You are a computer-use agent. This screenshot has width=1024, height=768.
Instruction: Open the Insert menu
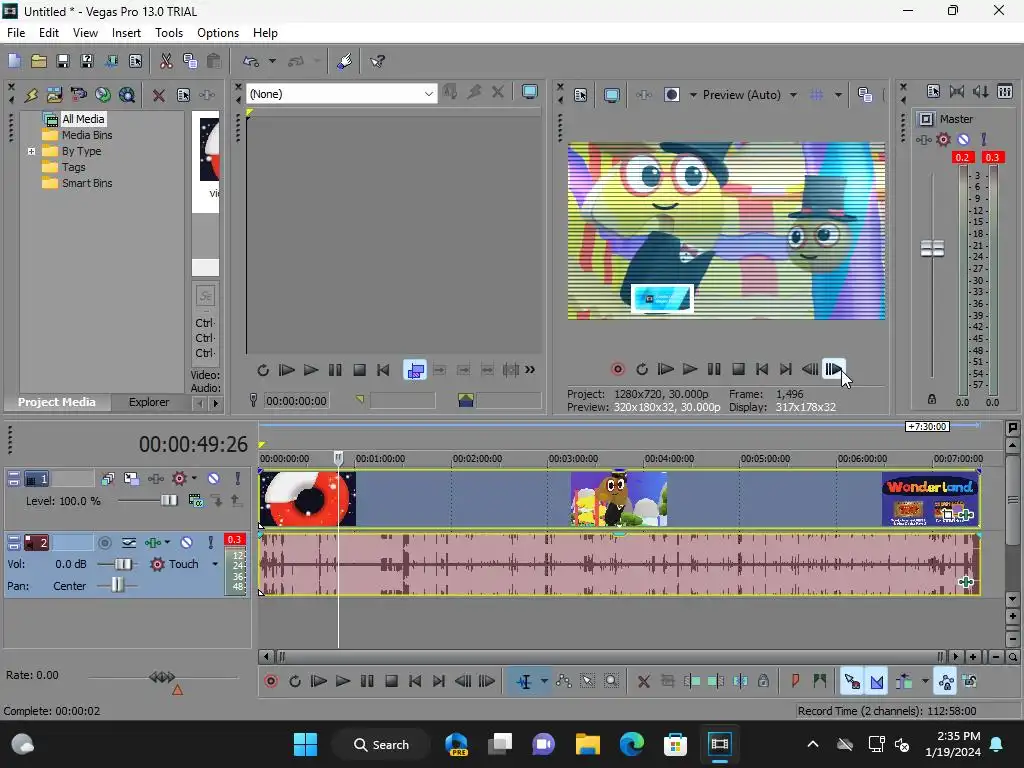126,33
